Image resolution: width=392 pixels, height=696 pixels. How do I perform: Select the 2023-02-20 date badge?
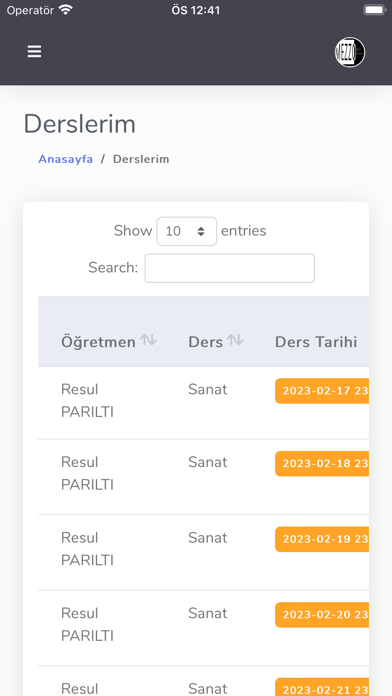(x=322, y=614)
